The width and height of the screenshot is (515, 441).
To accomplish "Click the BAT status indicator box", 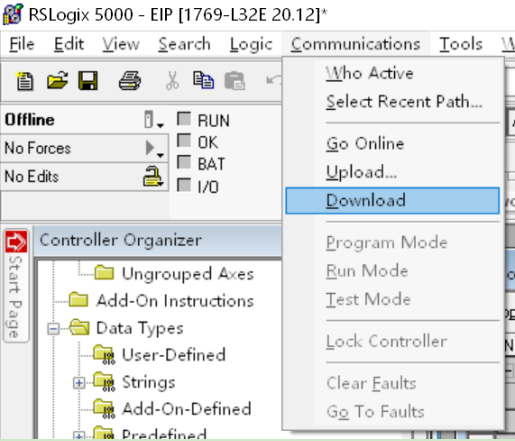I will point(184,163).
